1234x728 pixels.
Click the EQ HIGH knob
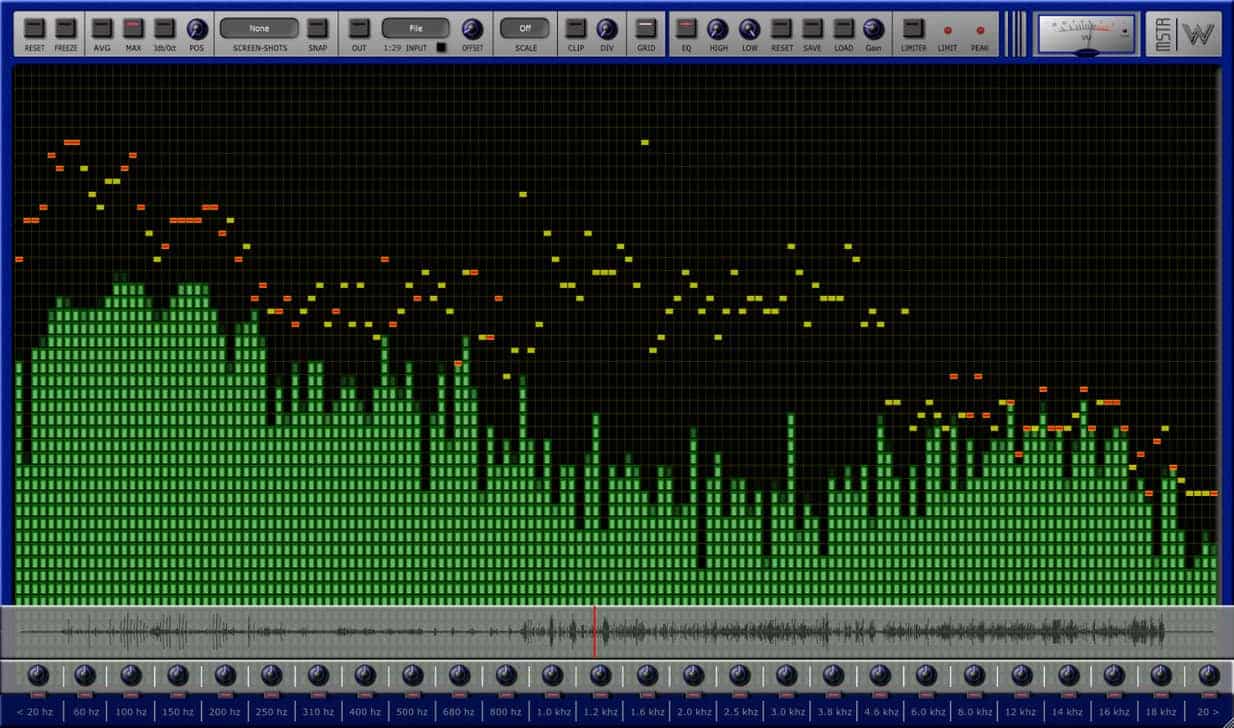tap(718, 29)
